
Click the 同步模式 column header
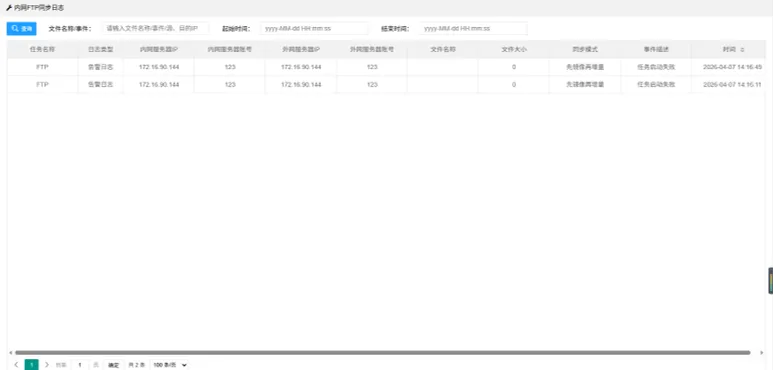pyautogui.click(x=585, y=49)
